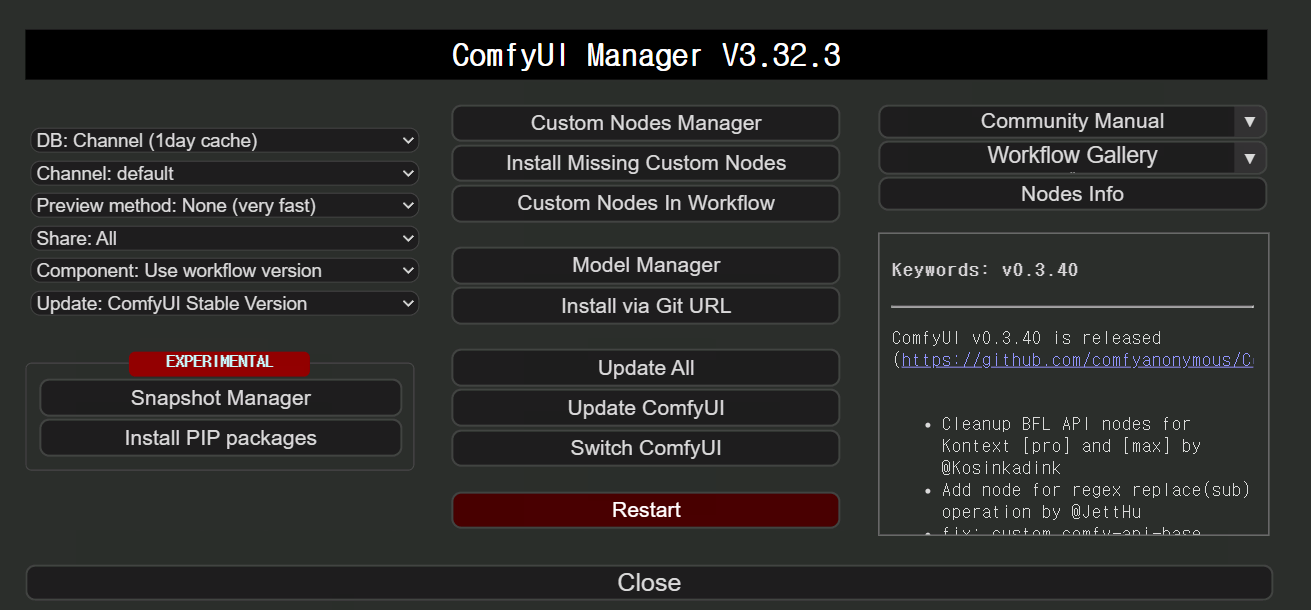Open Switch ComfyUI version option
1311x610 pixels.
tap(645, 448)
